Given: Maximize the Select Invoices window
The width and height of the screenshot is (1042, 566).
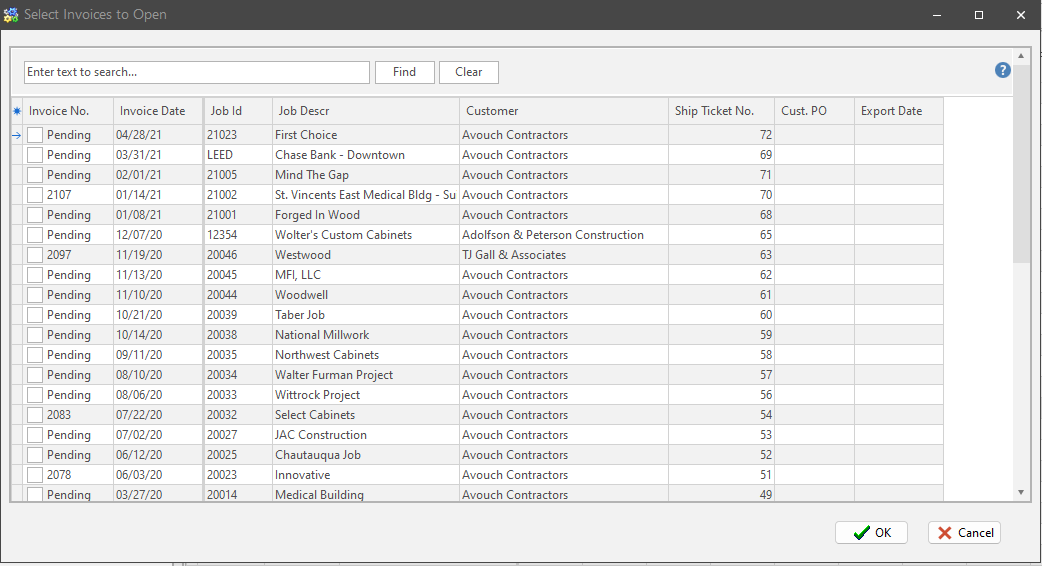Looking at the screenshot, I should [x=979, y=15].
